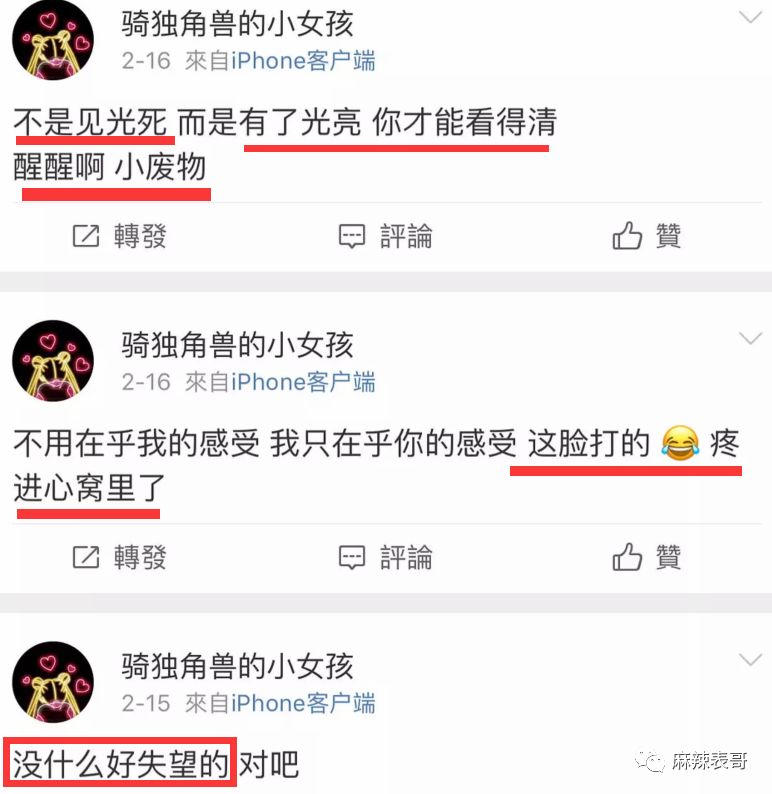The height and width of the screenshot is (794, 772).
Task: Tap the comment bubble icon on the first post
Action: (351, 236)
